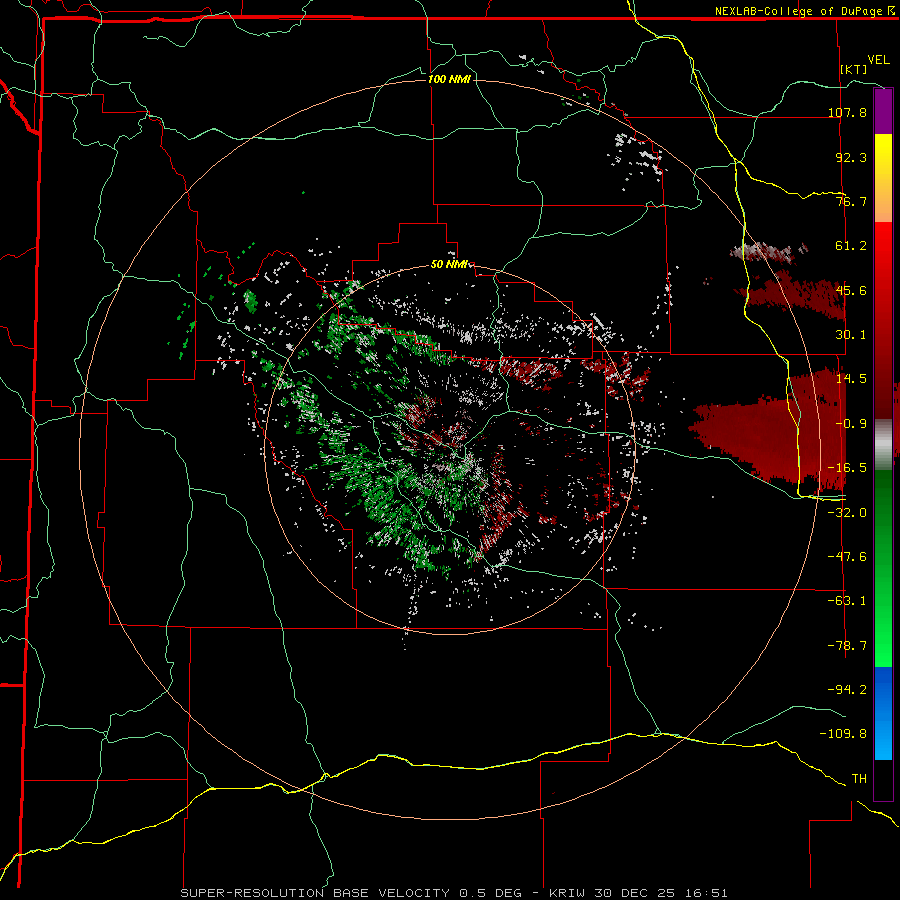Click the TH legend label
The height and width of the screenshot is (900, 900).
(x=859, y=778)
